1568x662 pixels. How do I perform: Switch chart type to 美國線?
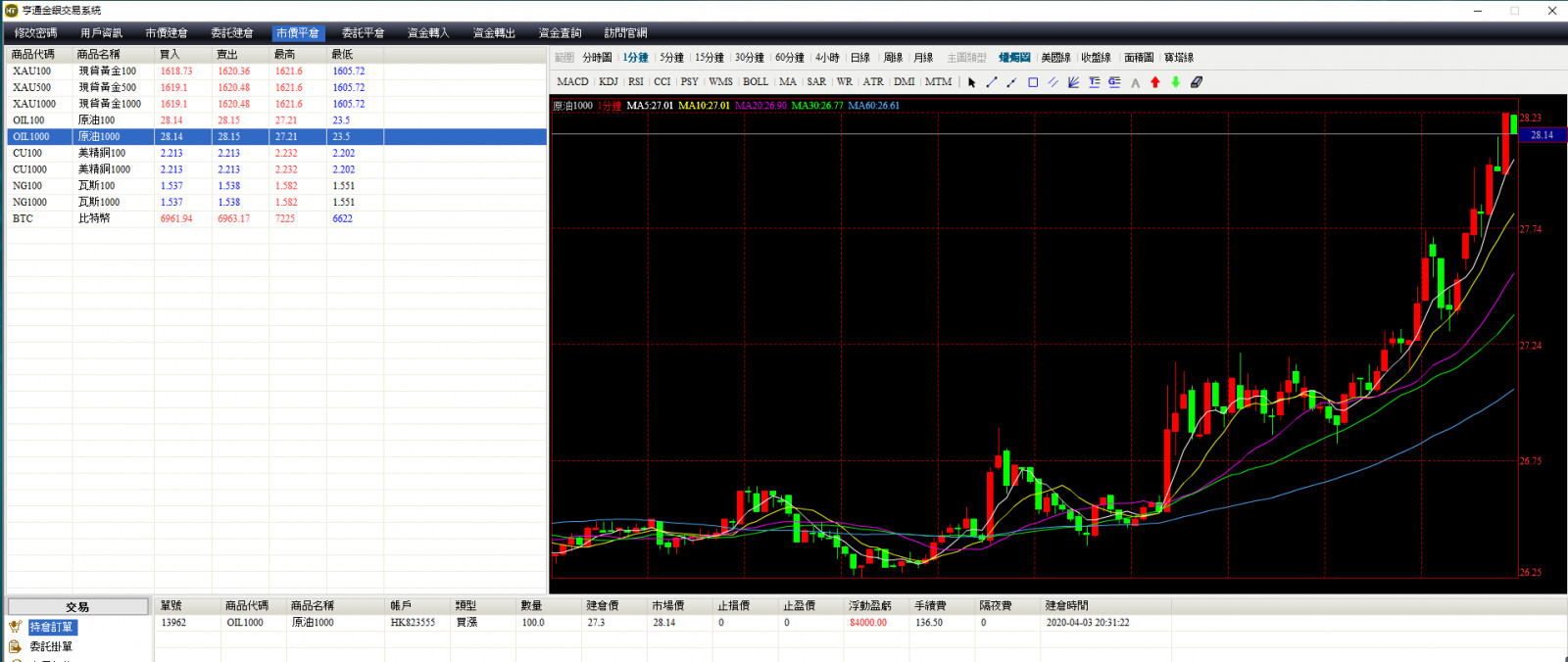click(1055, 58)
